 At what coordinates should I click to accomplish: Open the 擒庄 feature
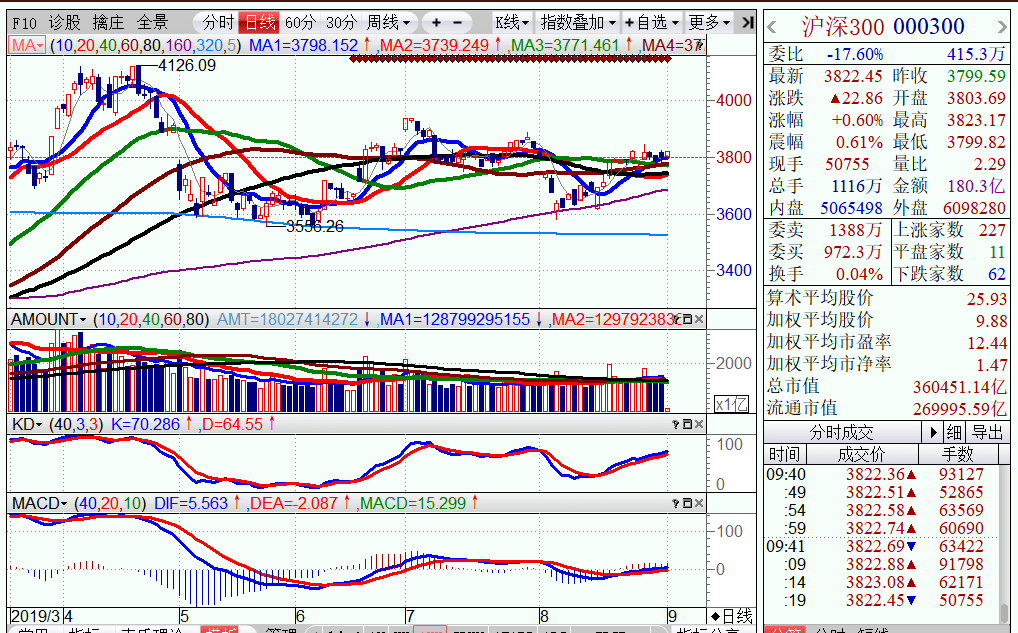[x=108, y=23]
